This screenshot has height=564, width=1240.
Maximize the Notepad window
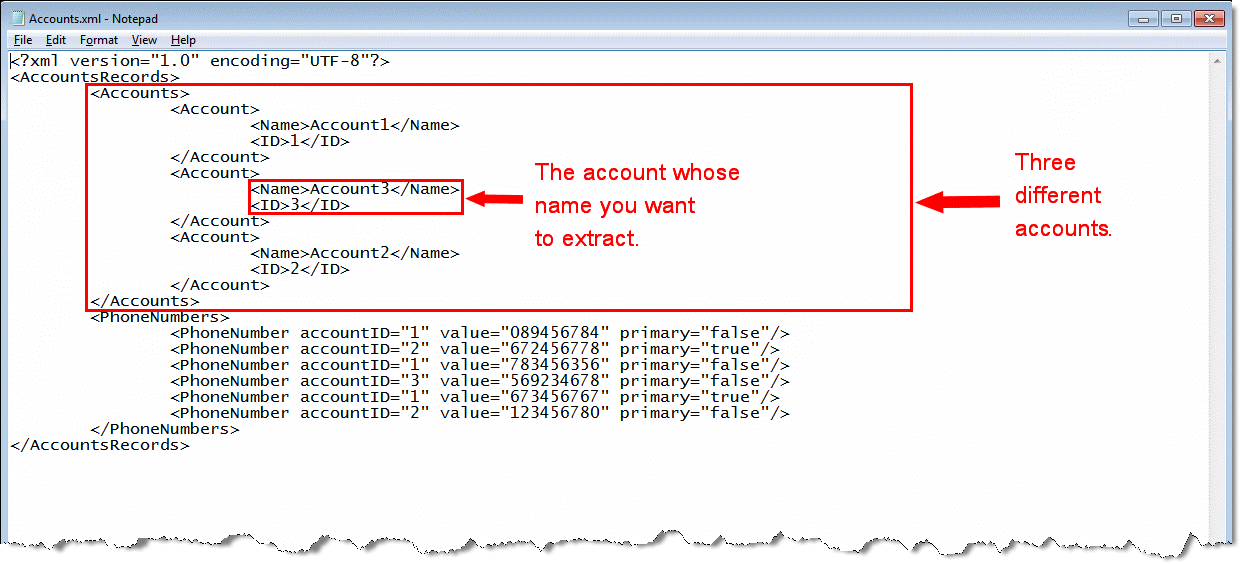pyautogui.click(x=1175, y=18)
